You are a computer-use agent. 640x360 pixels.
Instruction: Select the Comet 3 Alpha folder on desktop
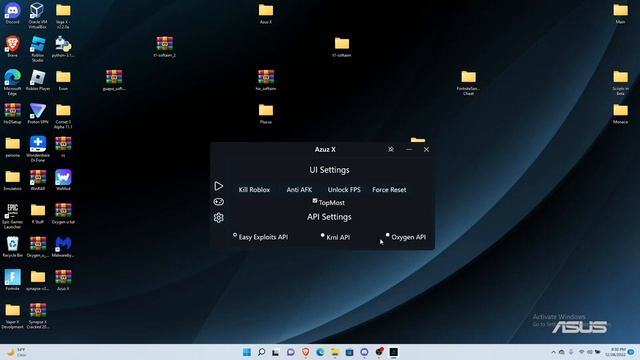[x=63, y=116]
